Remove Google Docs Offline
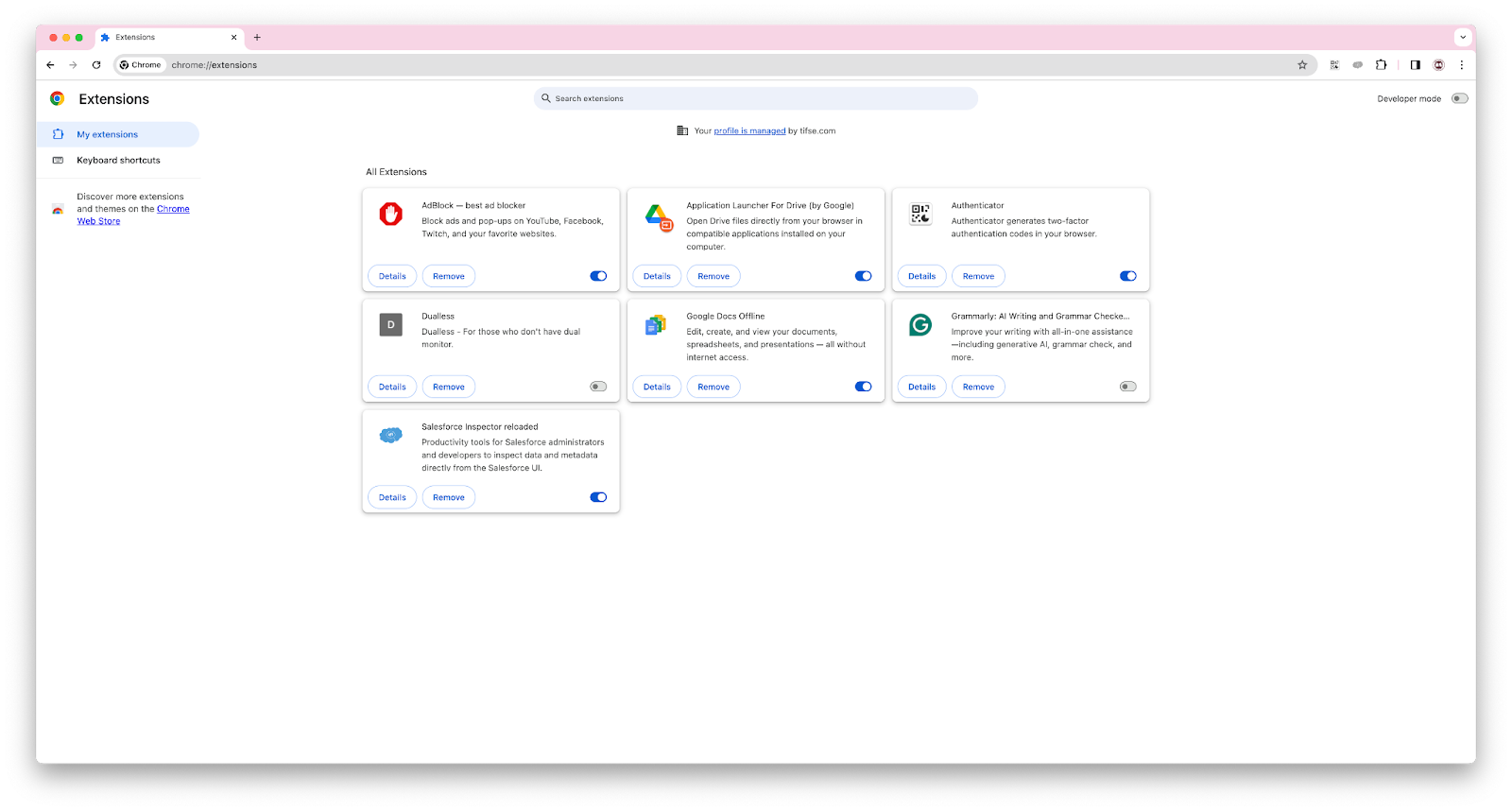1512x811 pixels. point(713,387)
